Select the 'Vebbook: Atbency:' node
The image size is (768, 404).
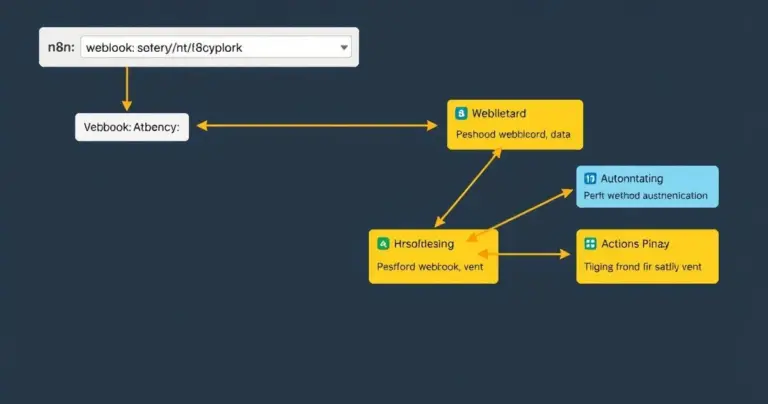tap(132, 127)
